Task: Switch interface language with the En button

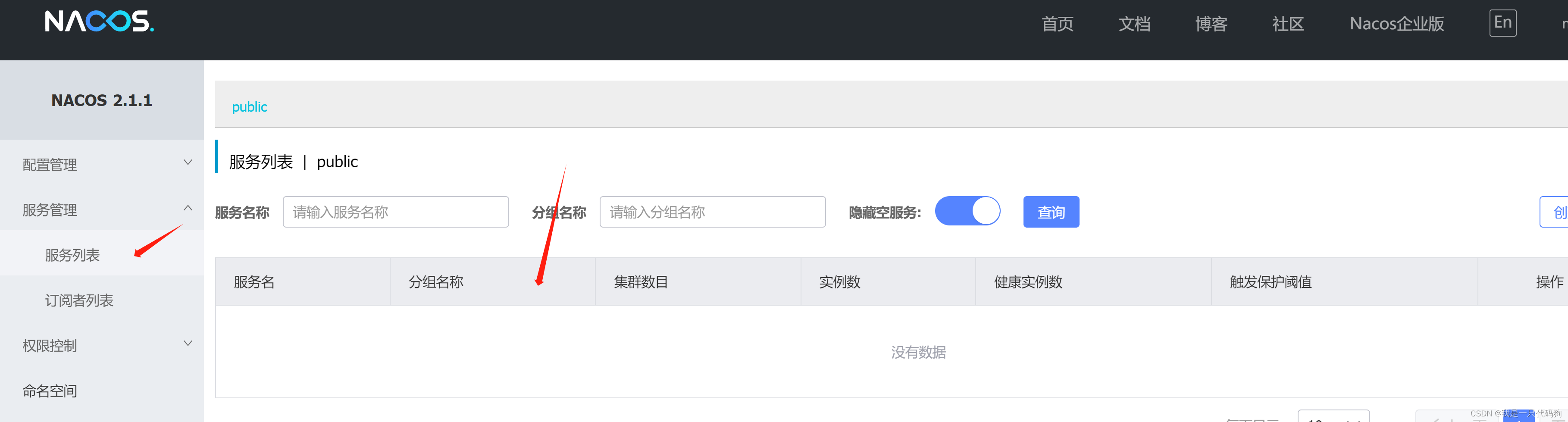Action: [1503, 23]
